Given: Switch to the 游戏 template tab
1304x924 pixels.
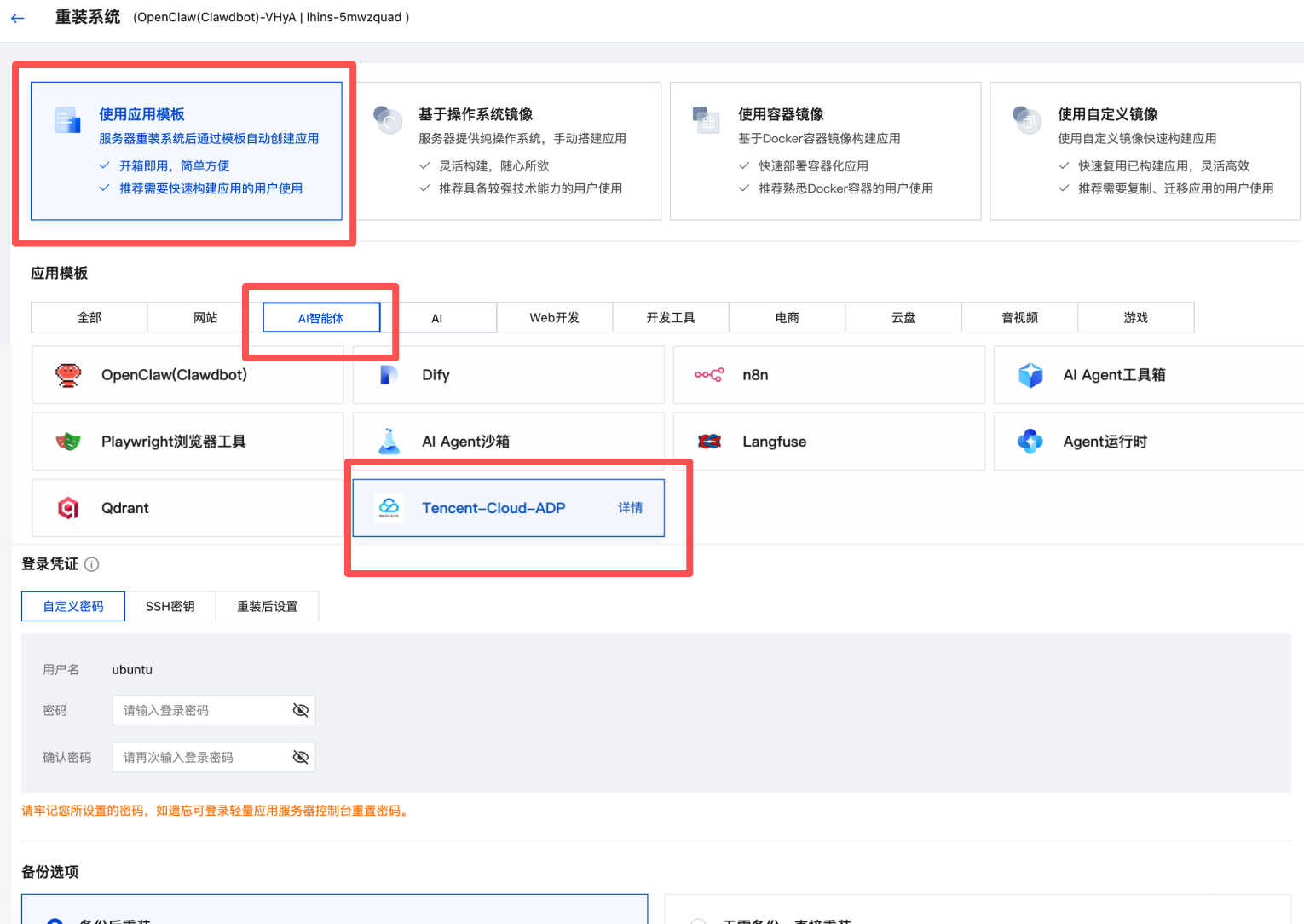Looking at the screenshot, I should pyautogui.click(x=1136, y=317).
